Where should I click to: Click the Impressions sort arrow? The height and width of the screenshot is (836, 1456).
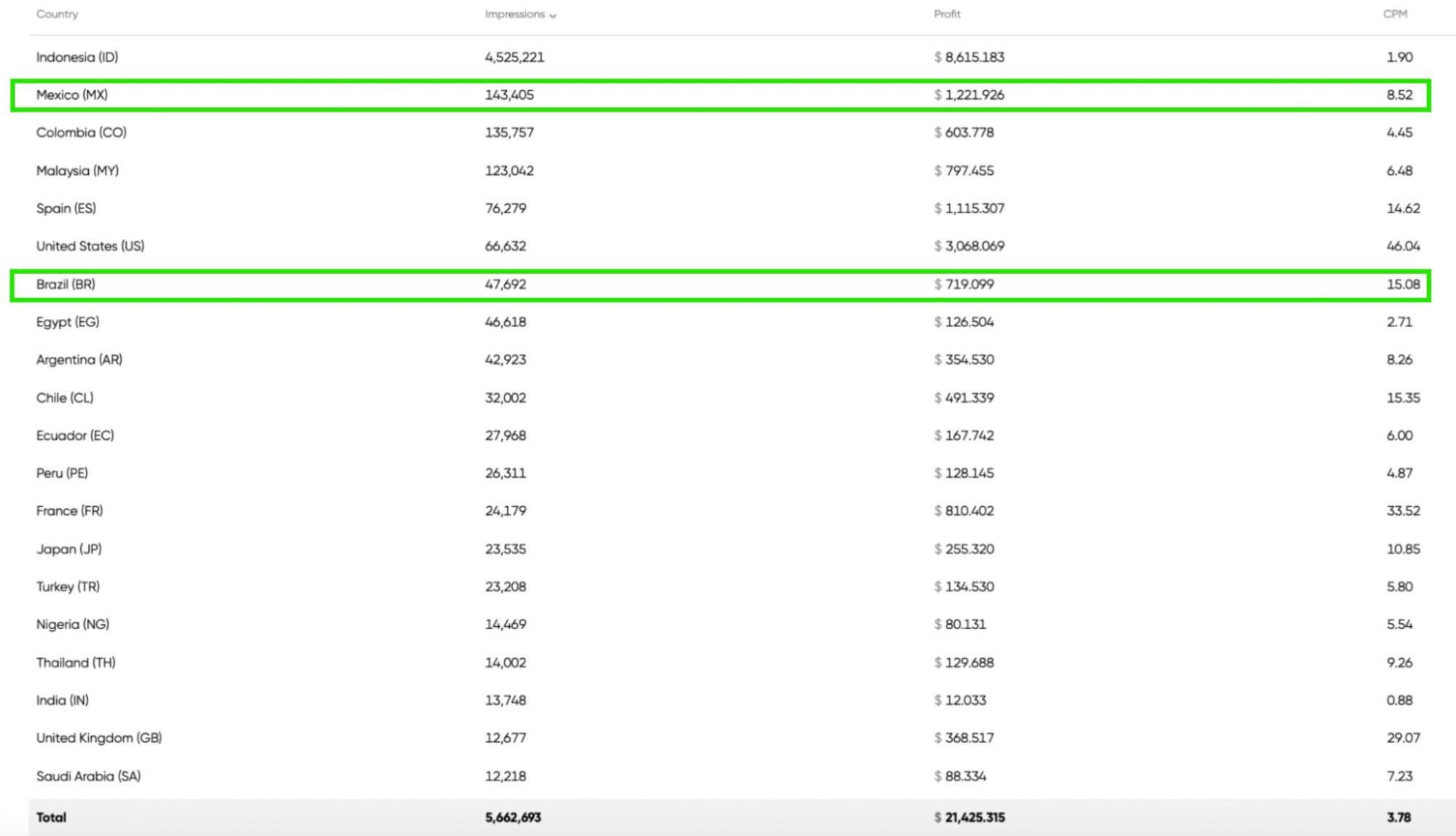[x=553, y=14]
